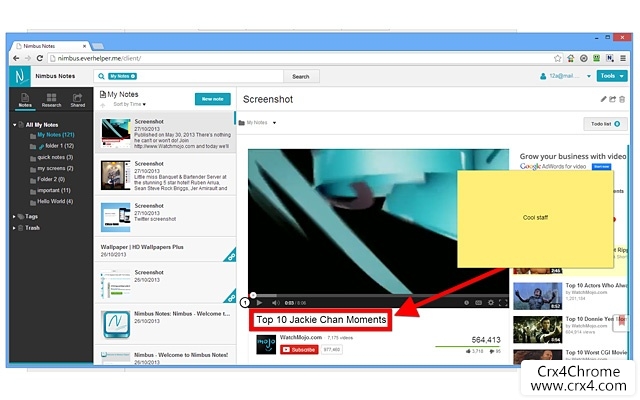Click link icon on Wallpaper note
Image resolution: width=640 pixels, height=400 pixels.
(x=231, y=256)
